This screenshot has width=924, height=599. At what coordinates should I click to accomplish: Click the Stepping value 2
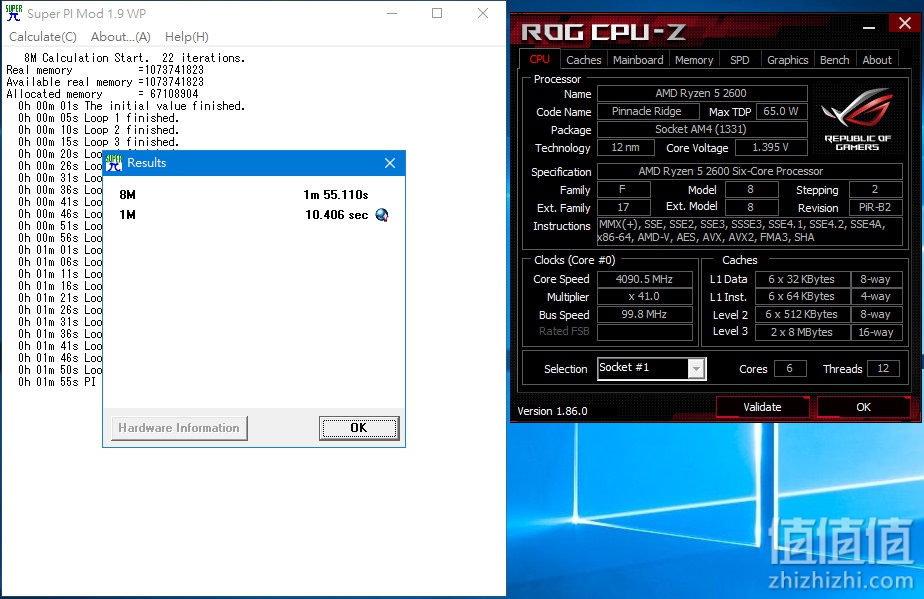click(876, 189)
